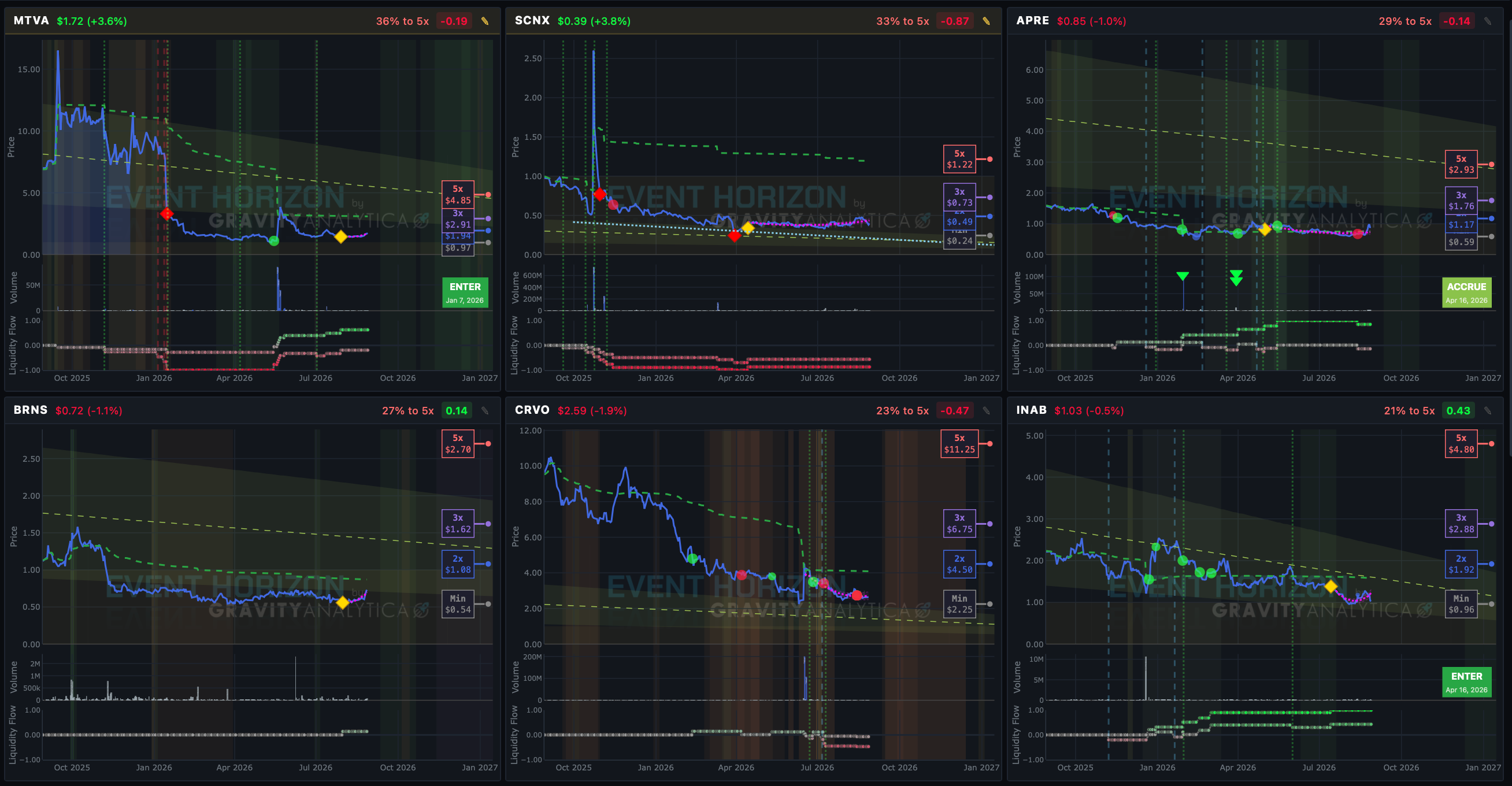Click the "36% to 5x" text on MTVA
This screenshot has width=1512, height=786.
tap(403, 21)
